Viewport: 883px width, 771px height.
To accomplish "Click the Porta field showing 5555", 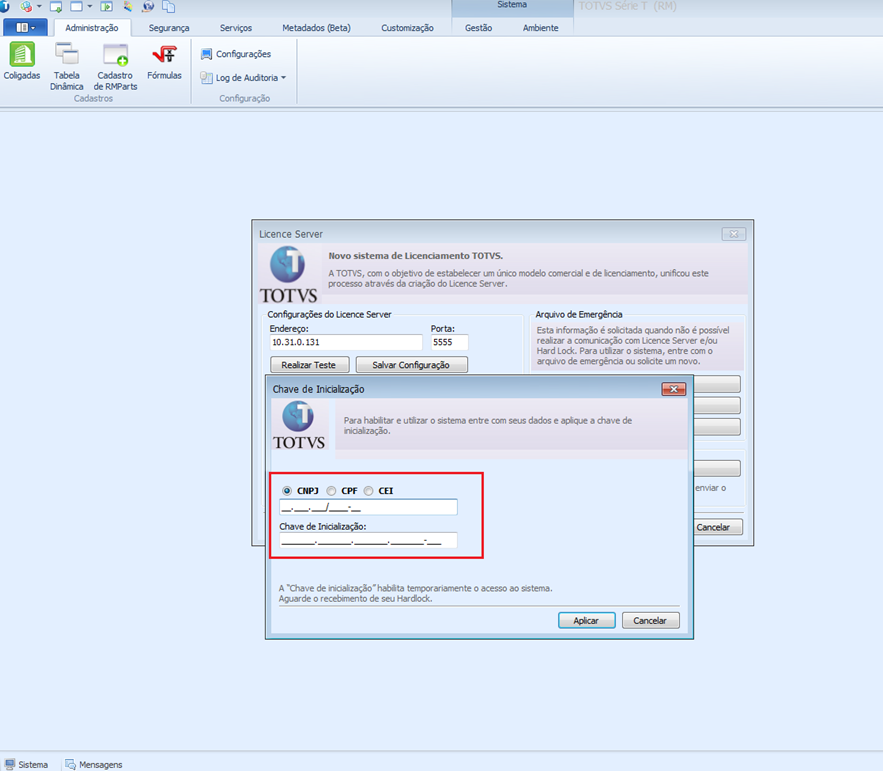I will pos(449,342).
